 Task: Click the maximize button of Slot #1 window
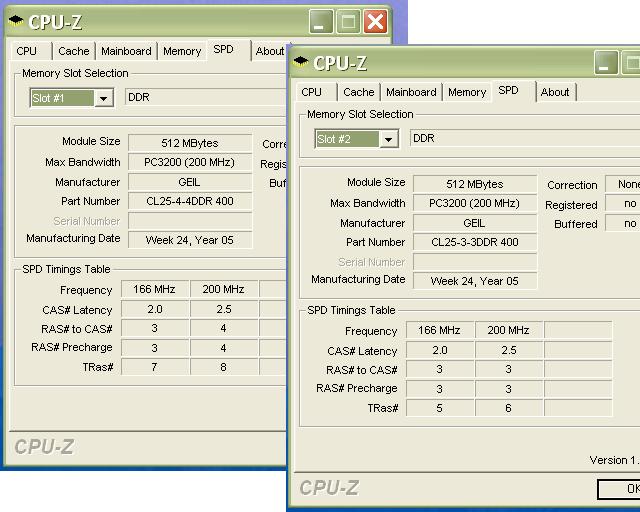348,22
